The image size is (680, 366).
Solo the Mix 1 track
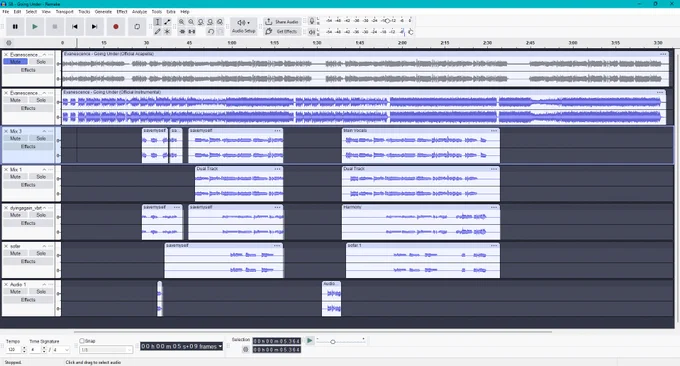(41, 177)
